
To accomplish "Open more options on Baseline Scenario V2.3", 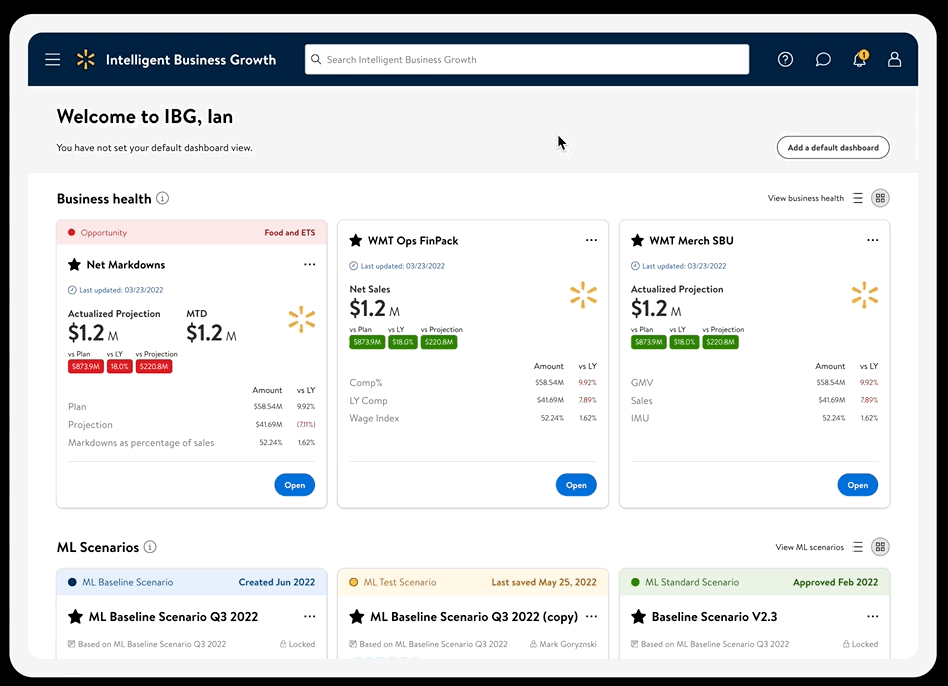I will click(872, 616).
